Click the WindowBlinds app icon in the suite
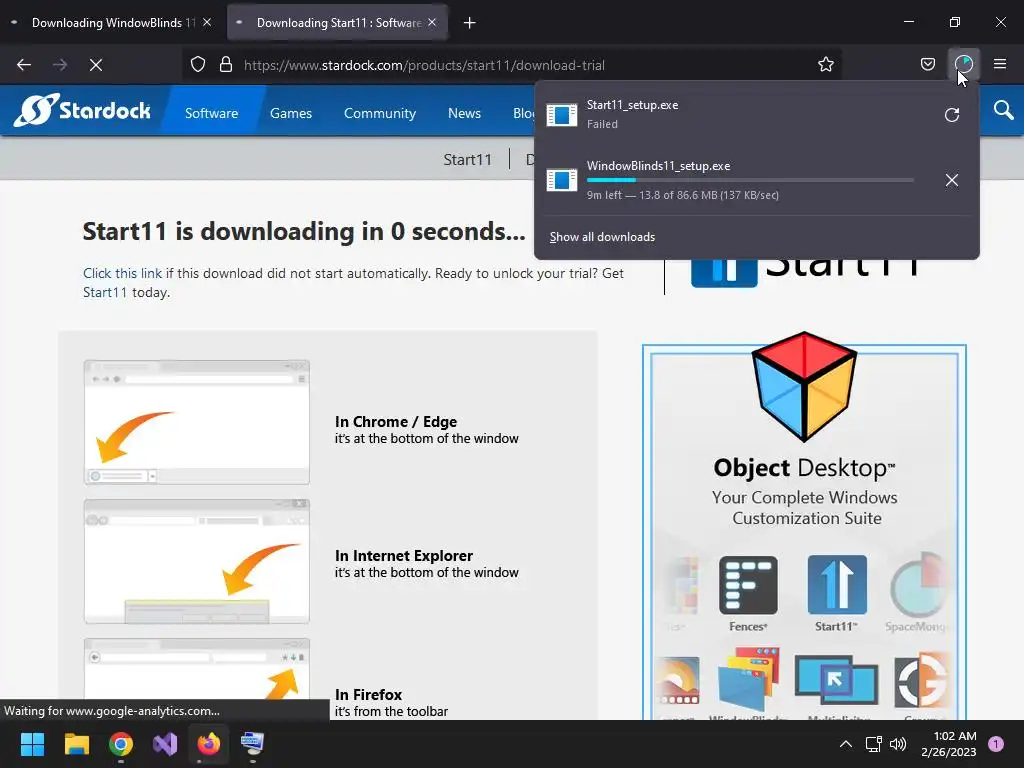This screenshot has width=1024, height=768. [748, 681]
